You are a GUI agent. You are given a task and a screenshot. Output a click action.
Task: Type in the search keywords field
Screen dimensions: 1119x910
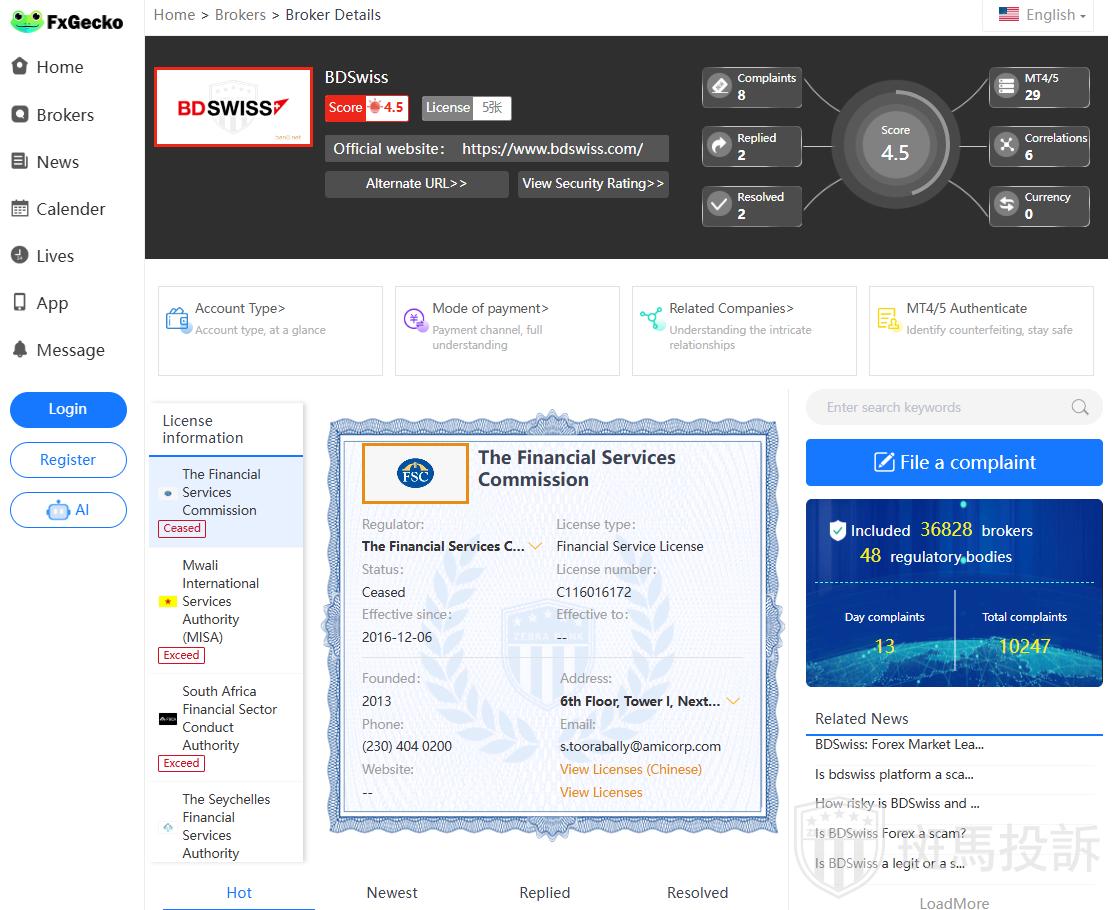tap(940, 407)
